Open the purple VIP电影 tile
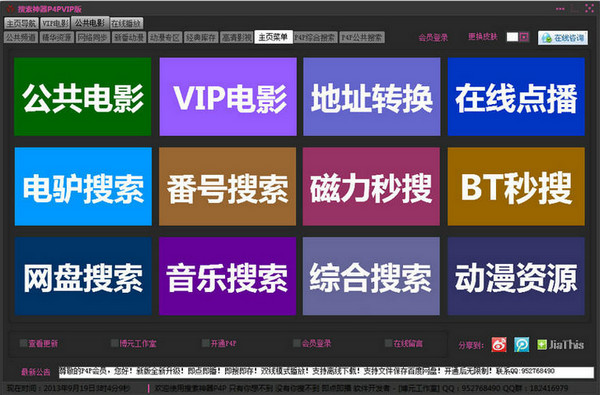This screenshot has height=395, width=600. 228,96
